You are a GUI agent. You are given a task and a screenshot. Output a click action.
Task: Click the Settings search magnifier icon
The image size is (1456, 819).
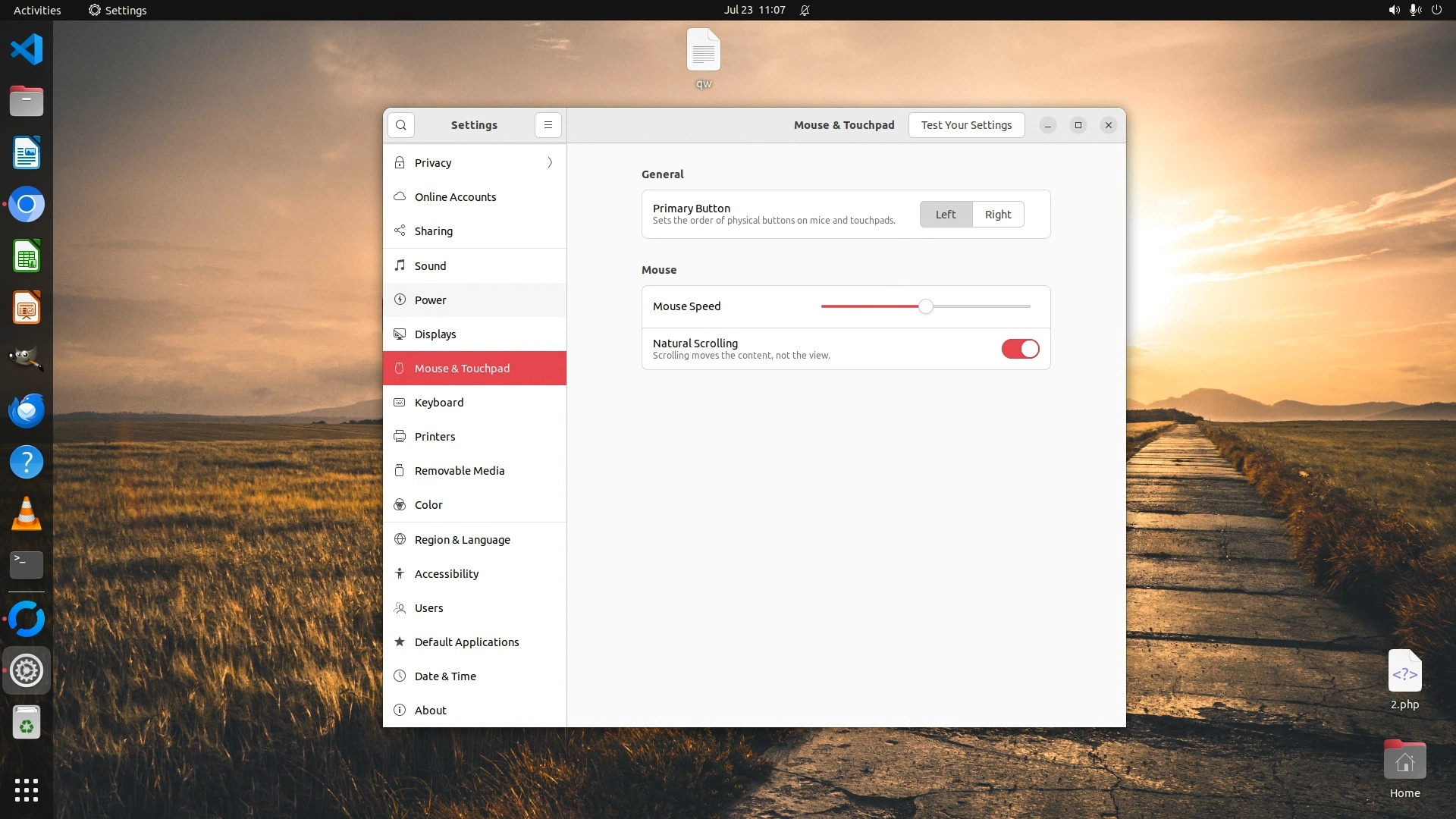point(401,125)
